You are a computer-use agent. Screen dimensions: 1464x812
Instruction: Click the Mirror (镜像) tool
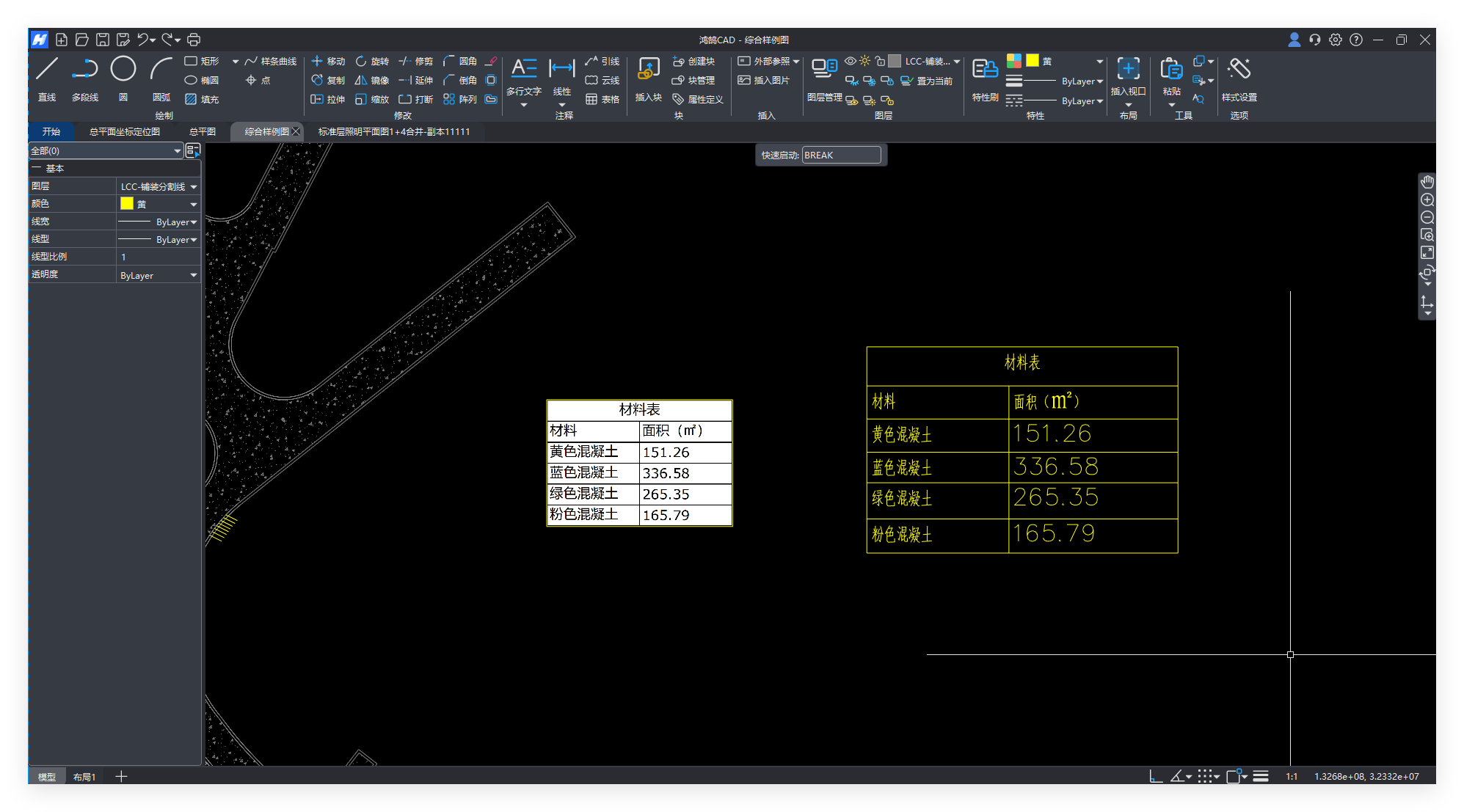pos(372,81)
